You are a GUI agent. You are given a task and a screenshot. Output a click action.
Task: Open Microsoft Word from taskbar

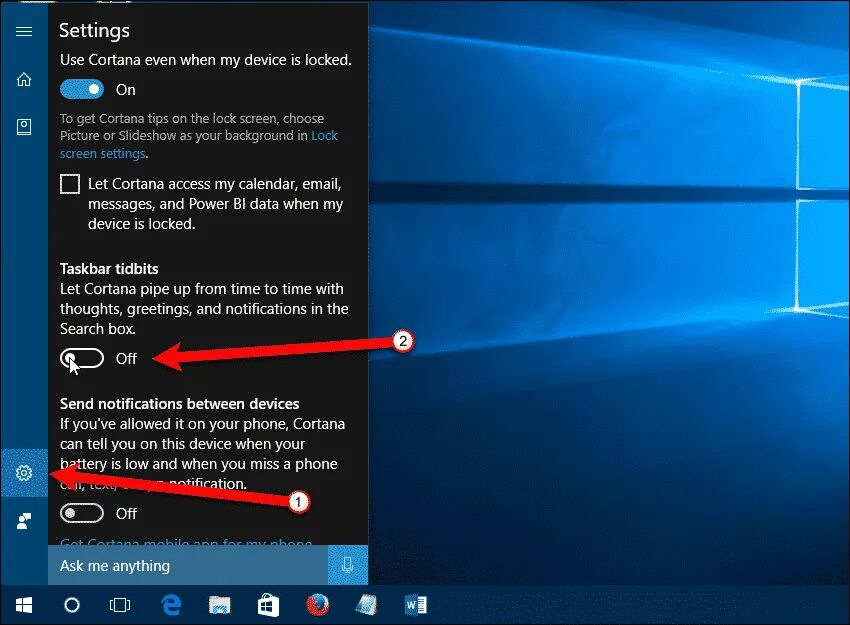(416, 605)
